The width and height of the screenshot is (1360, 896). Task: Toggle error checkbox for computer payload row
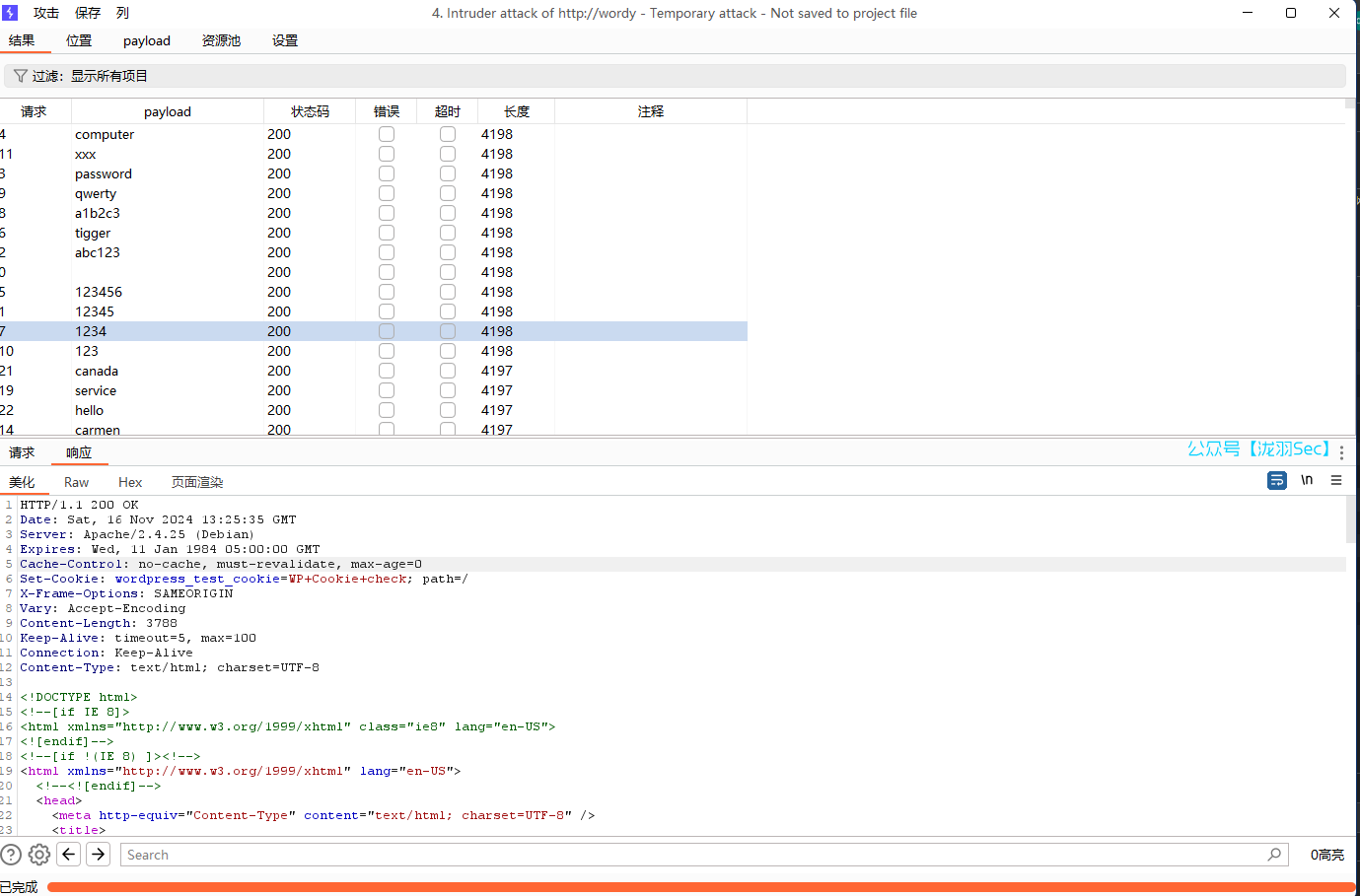387,134
